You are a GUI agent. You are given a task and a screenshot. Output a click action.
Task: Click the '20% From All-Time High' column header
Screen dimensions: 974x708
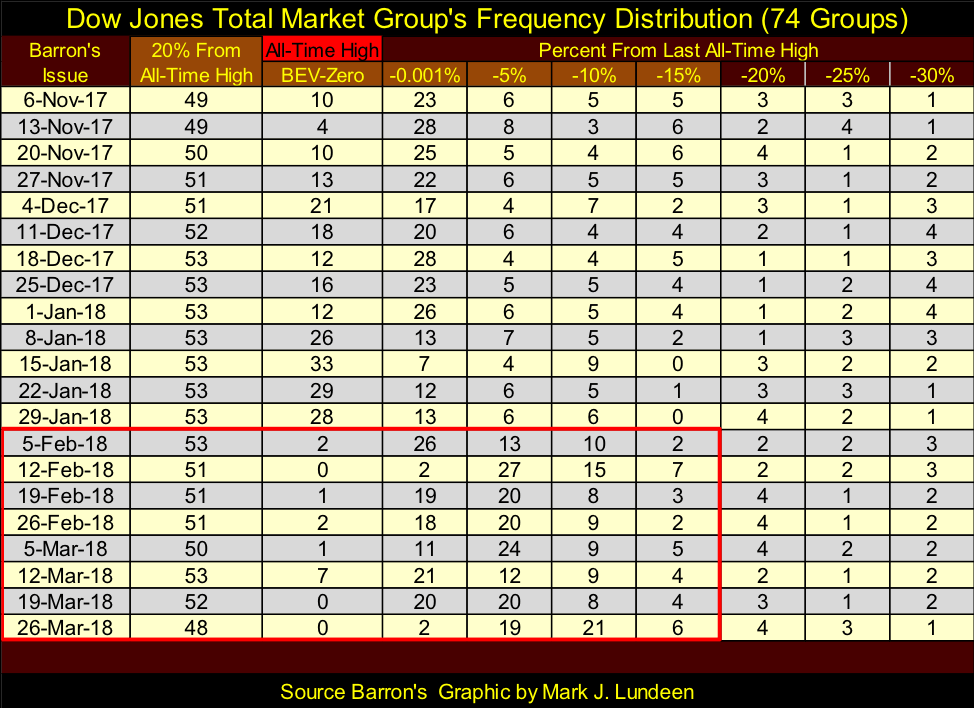click(x=196, y=62)
